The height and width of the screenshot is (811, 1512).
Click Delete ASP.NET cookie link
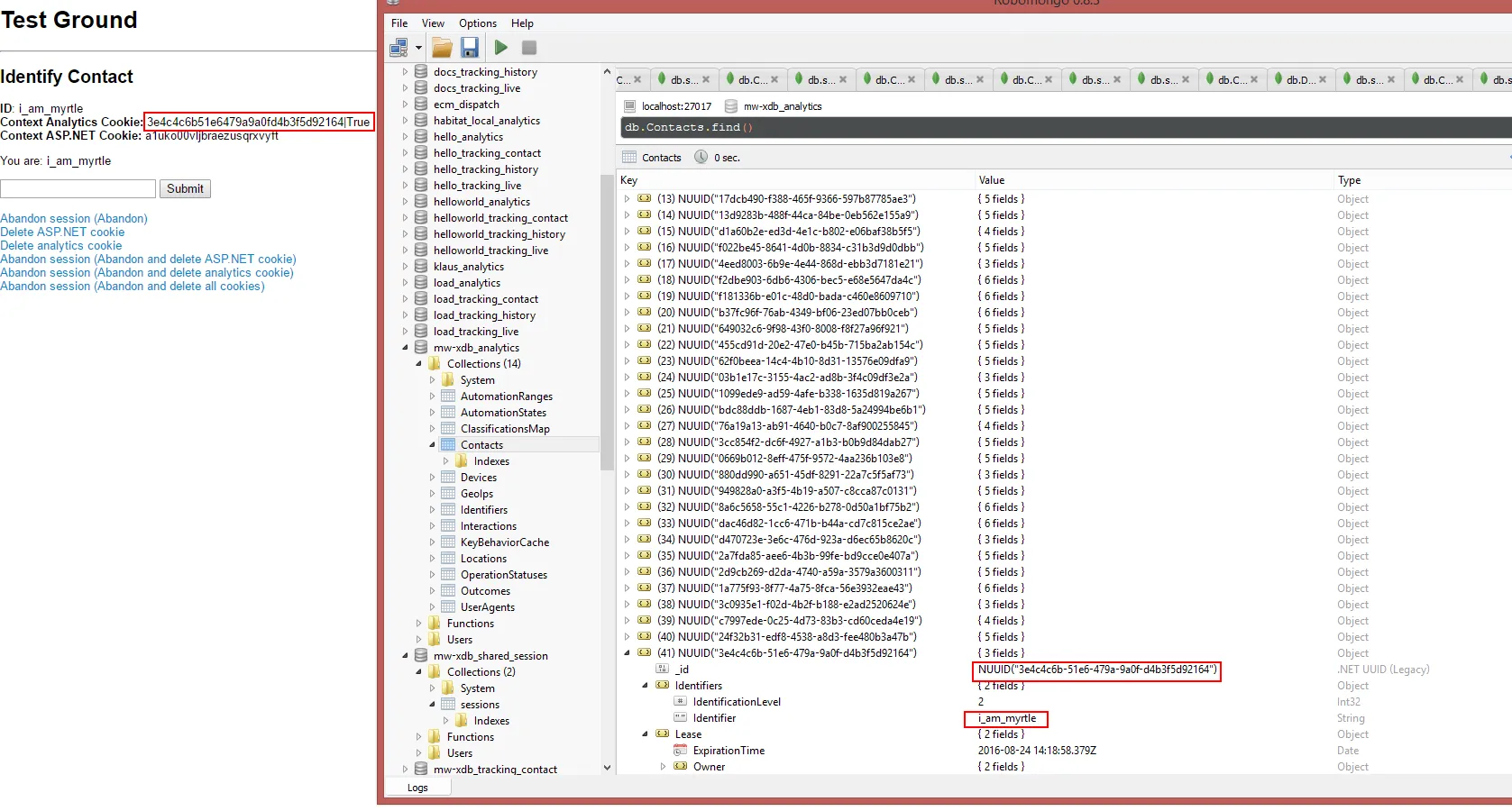pyautogui.click(x=62, y=232)
